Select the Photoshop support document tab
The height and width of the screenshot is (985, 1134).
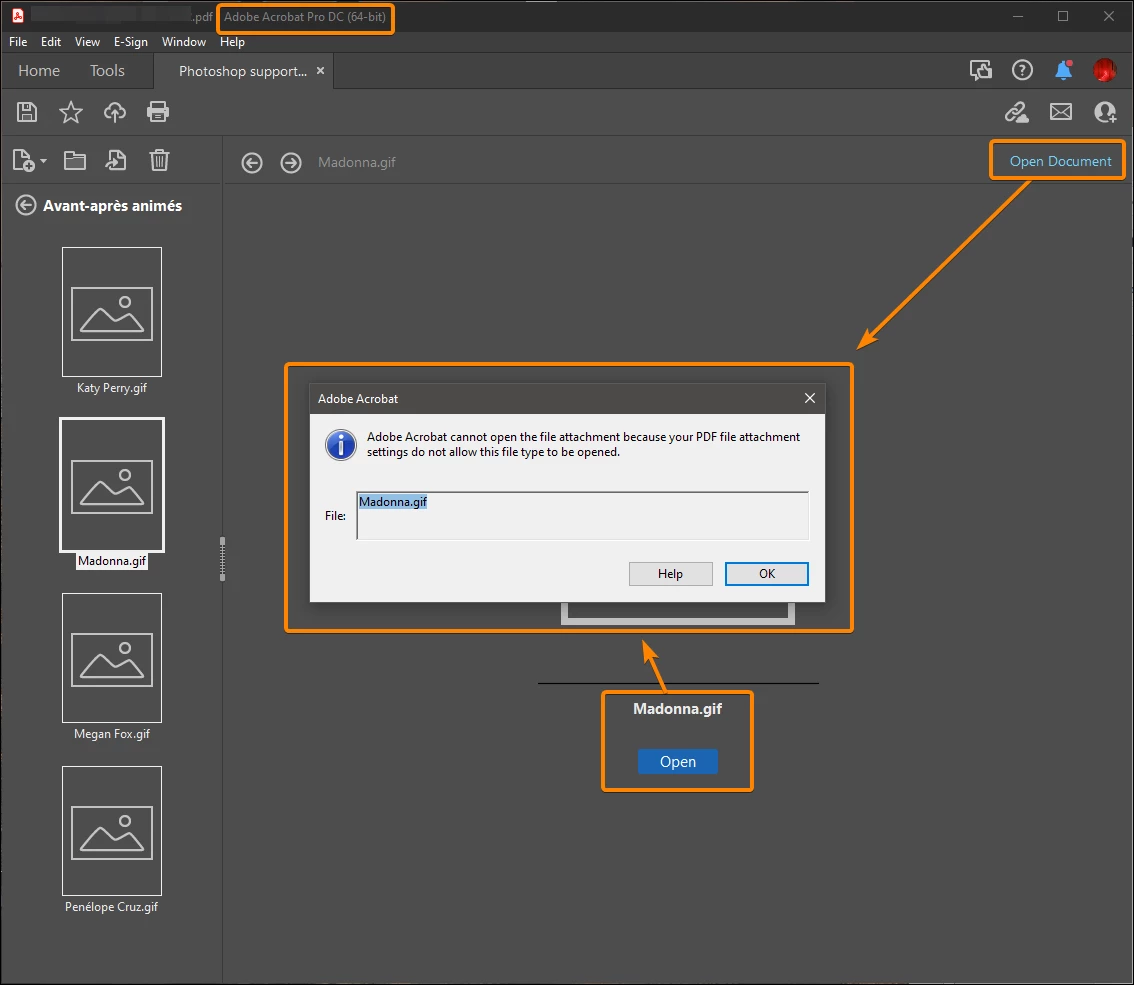coord(242,71)
